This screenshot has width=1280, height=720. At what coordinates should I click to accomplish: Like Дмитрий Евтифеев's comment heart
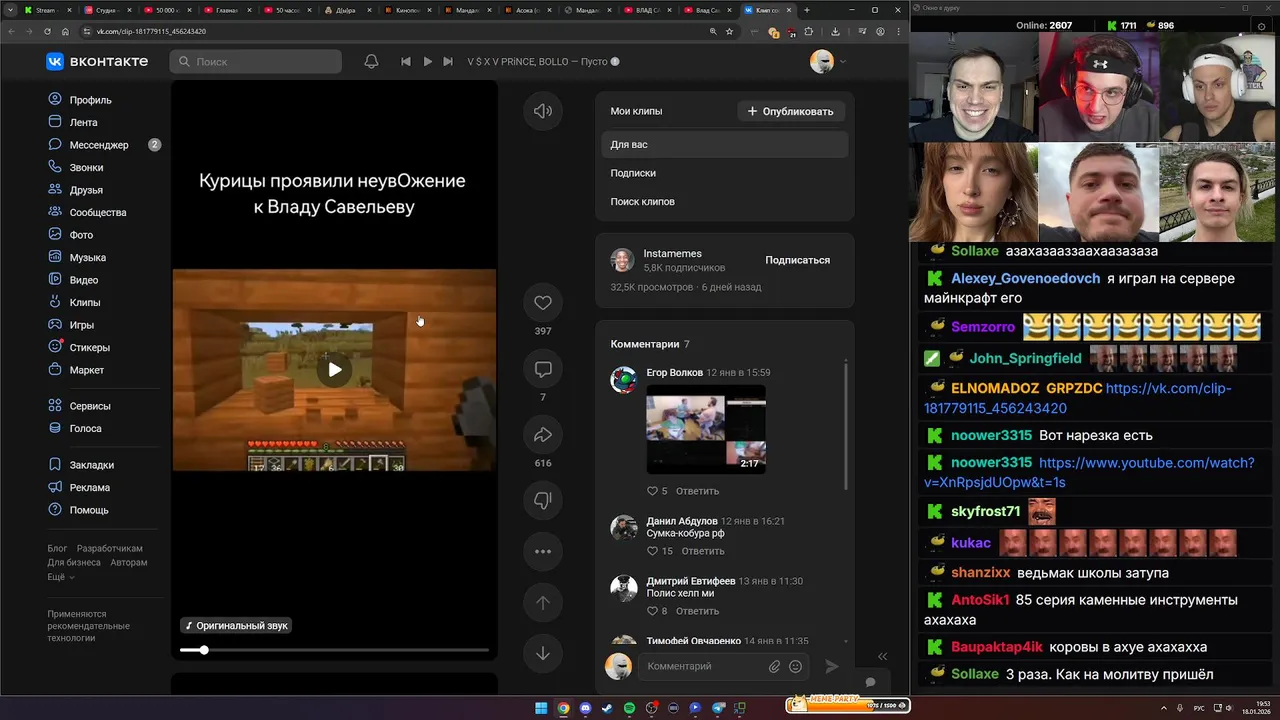(x=652, y=611)
